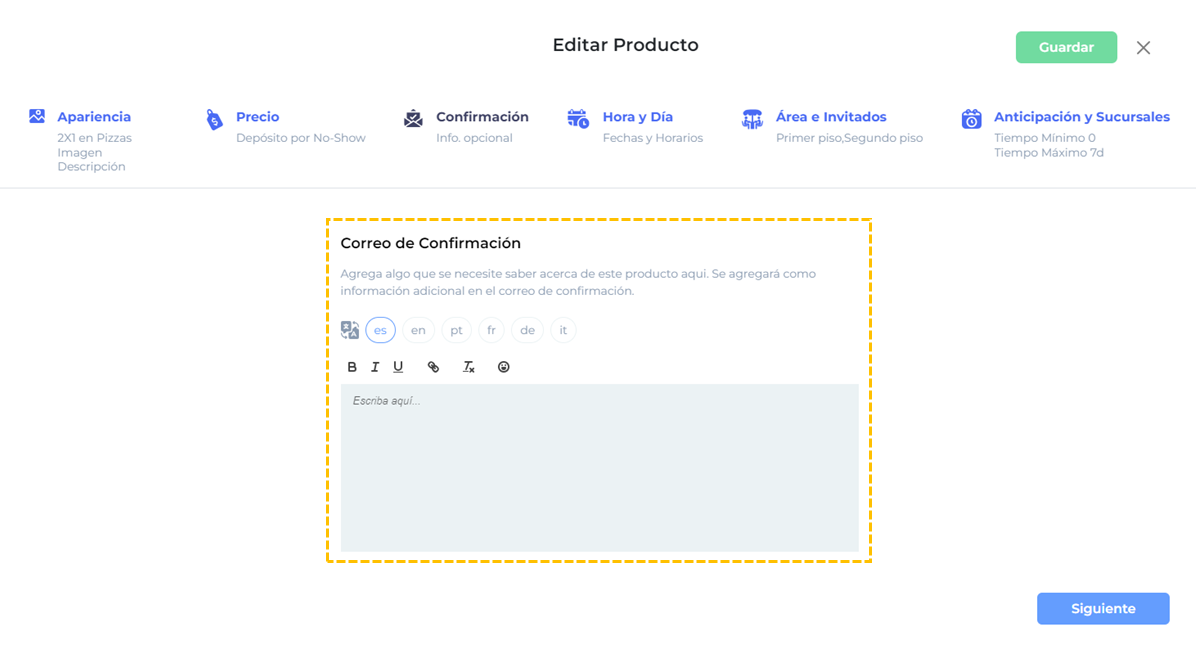Screen dimensions: 1196x645
Task: Clear text formatting with Tx icon
Action: point(468,367)
